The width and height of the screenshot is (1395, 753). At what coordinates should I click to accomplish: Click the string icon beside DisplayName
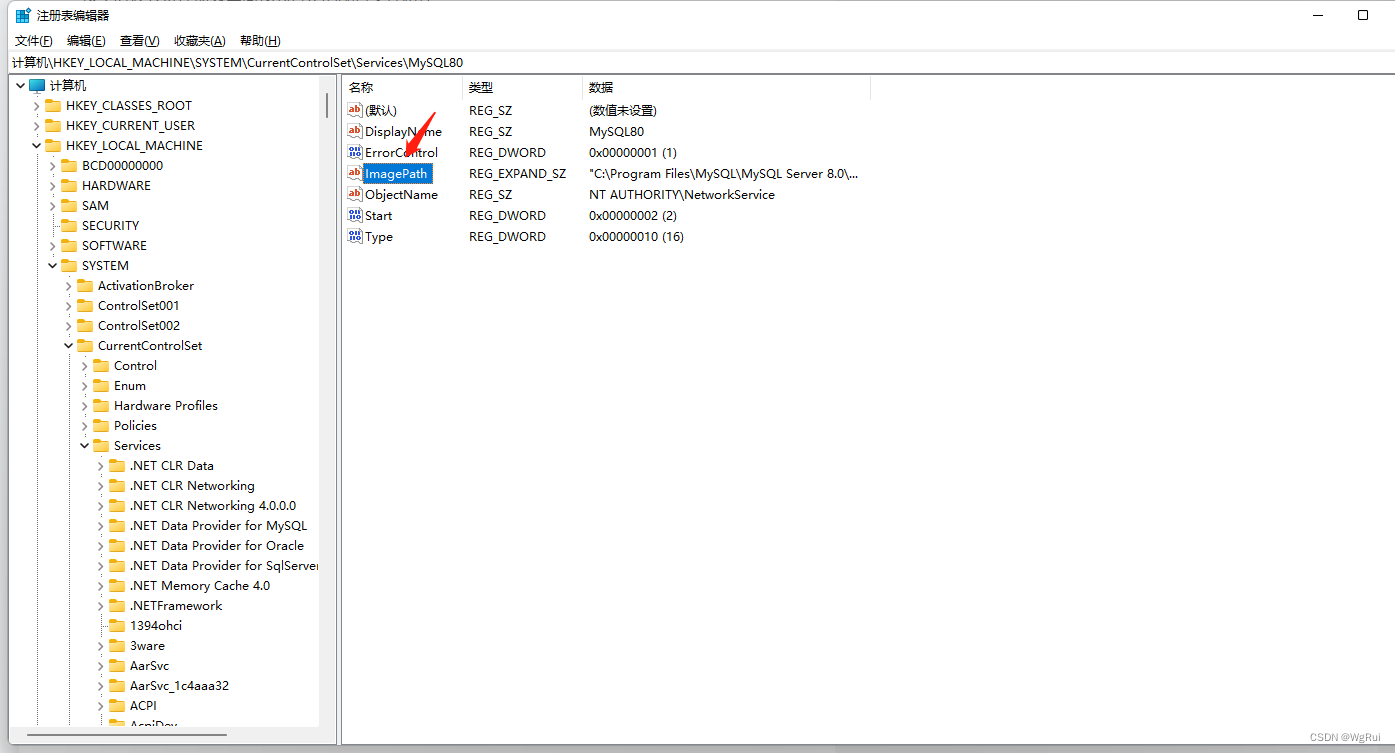354,131
